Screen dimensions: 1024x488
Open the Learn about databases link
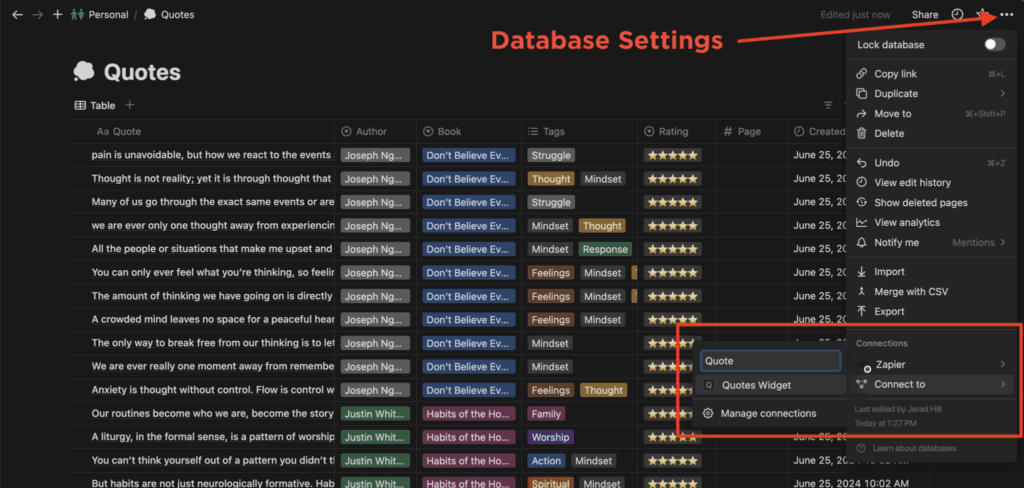[912, 448]
